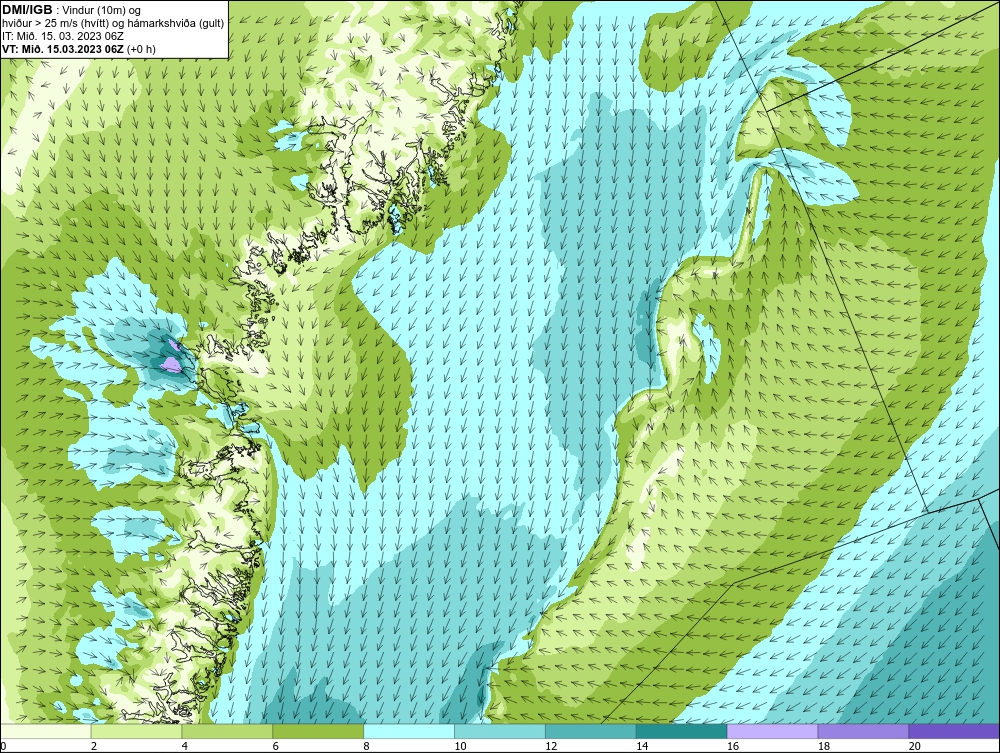The width and height of the screenshot is (1000, 753).
Task: Click the legend label '2'
Action: [94, 746]
